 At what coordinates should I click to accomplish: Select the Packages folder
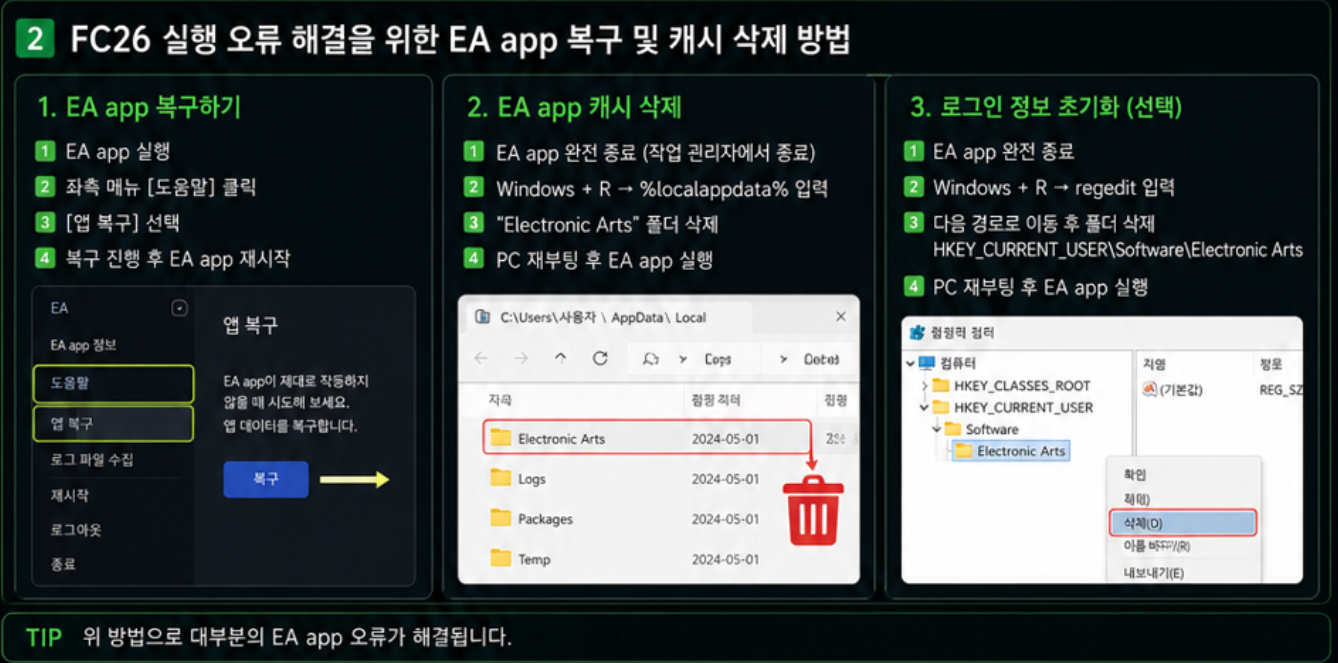(531, 519)
